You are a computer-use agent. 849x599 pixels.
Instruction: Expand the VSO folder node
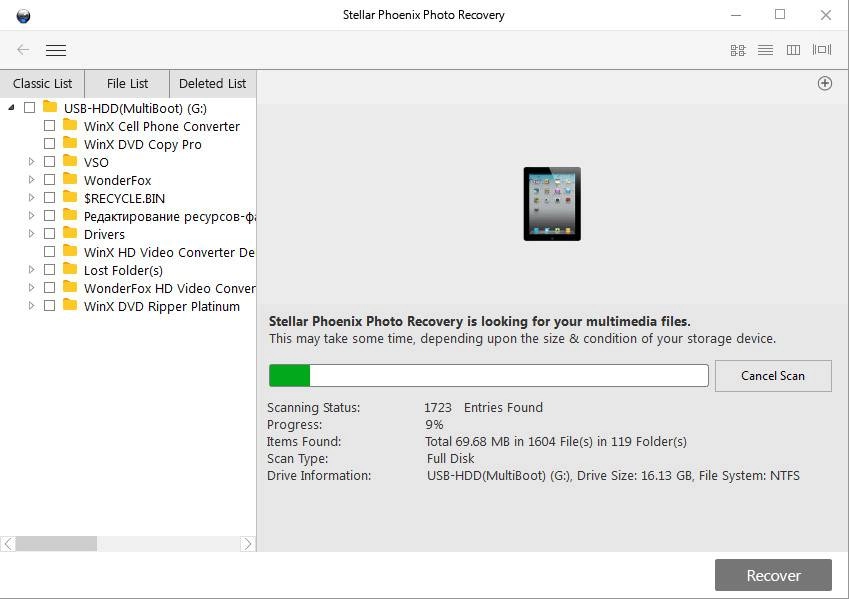click(x=31, y=161)
